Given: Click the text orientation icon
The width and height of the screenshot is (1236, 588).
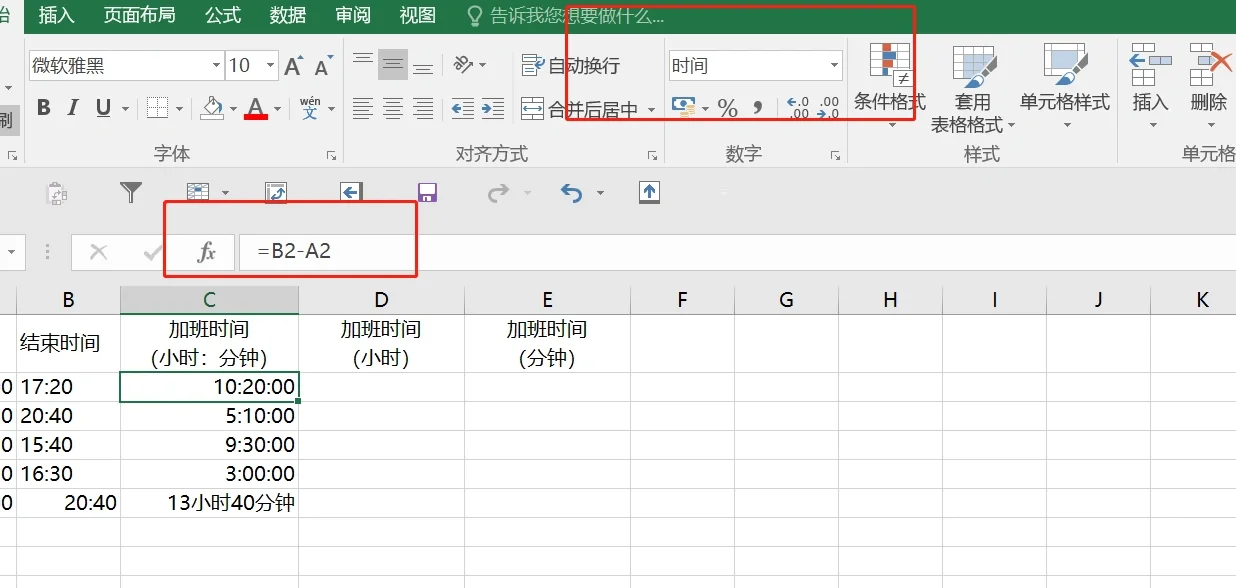Looking at the screenshot, I should pos(463,65).
